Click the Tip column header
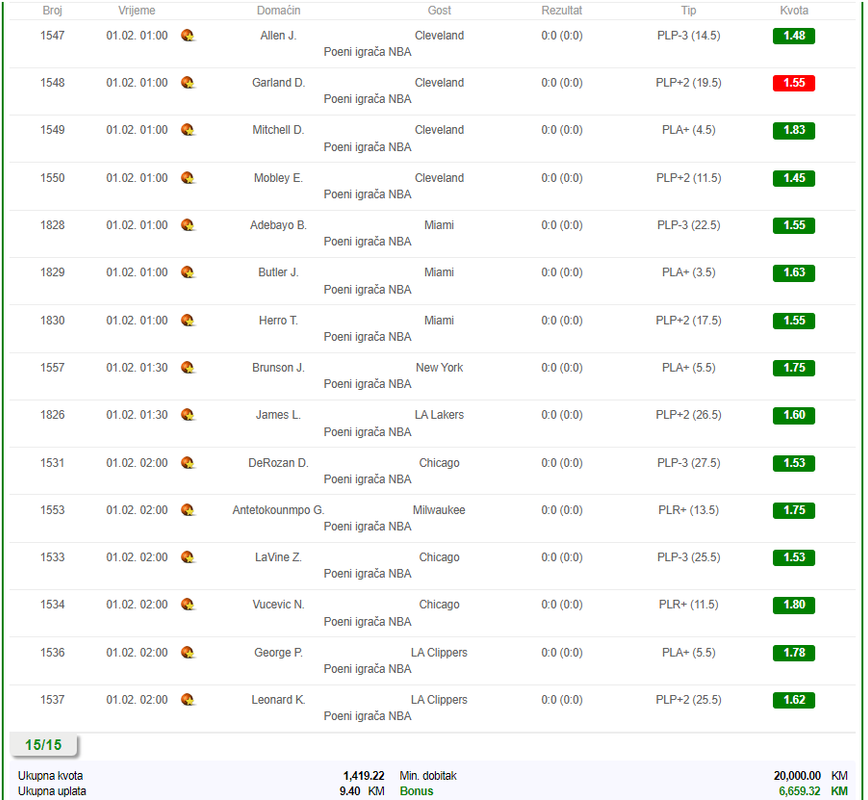868x800 pixels. pyautogui.click(x=689, y=11)
